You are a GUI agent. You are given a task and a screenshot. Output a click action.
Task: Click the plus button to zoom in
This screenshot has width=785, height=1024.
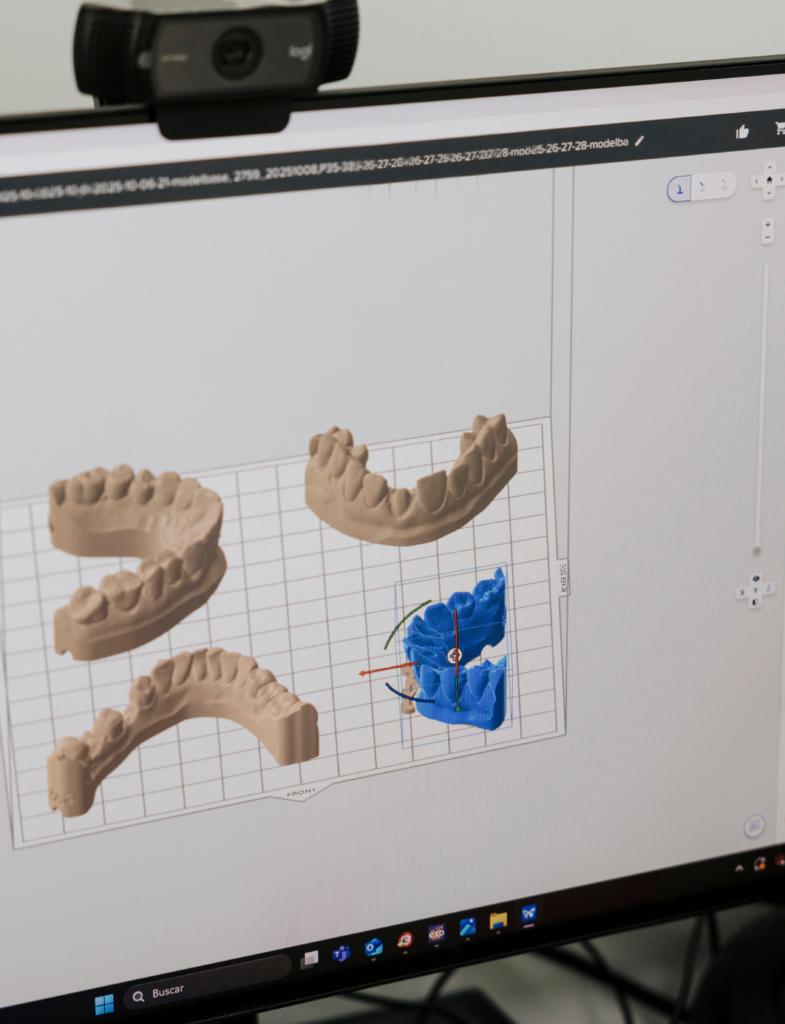tap(767, 224)
